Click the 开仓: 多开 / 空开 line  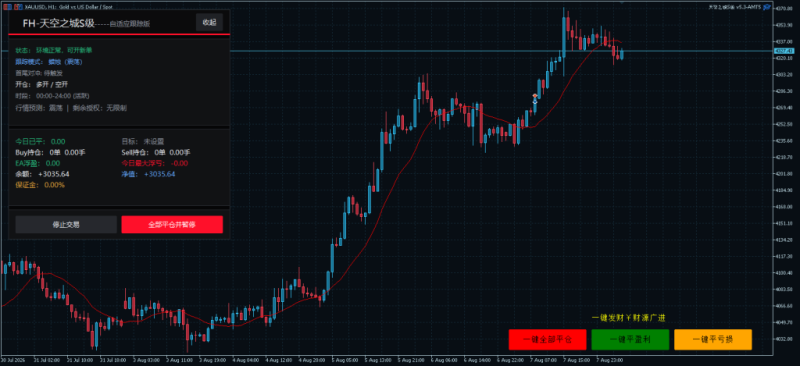pyautogui.click(x=41, y=84)
